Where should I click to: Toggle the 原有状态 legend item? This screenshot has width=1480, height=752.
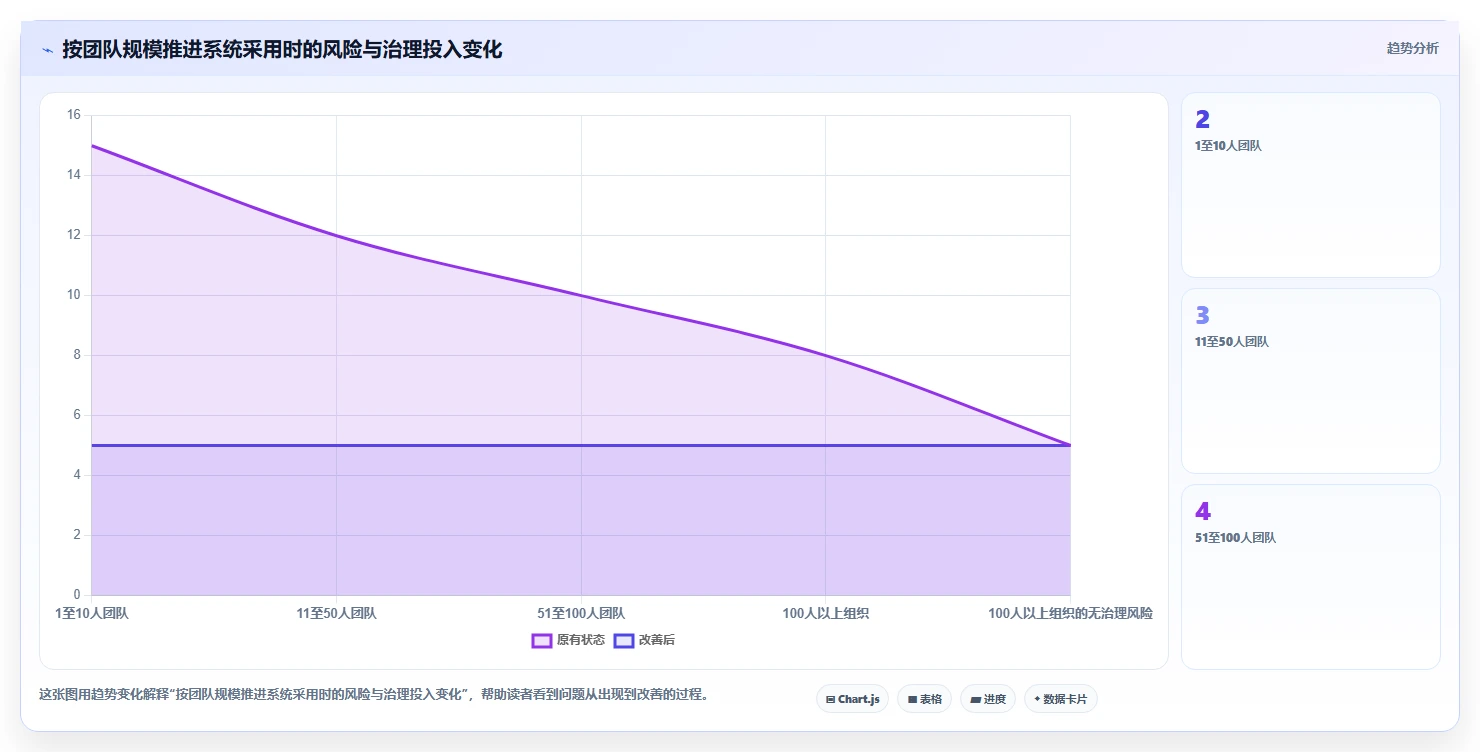pos(568,640)
